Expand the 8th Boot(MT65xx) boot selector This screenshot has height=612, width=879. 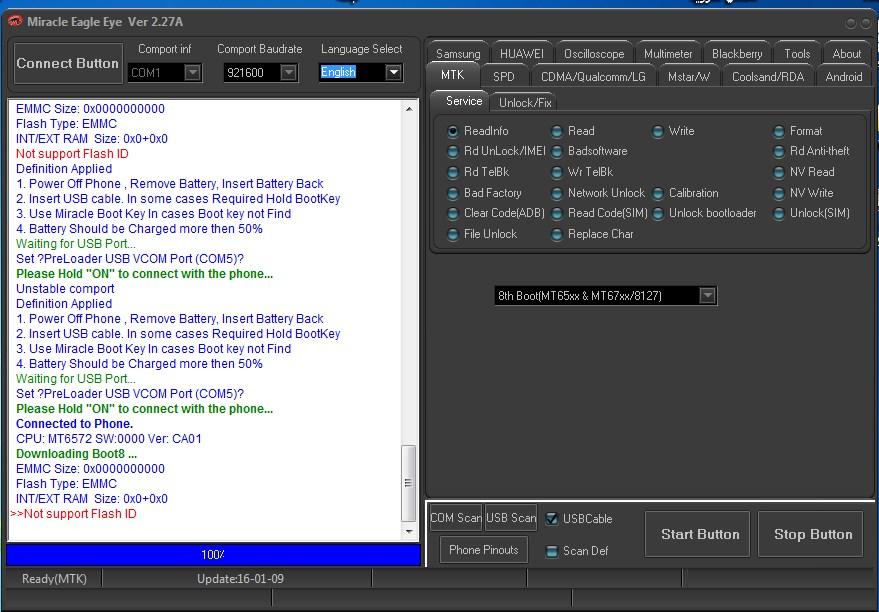(707, 295)
